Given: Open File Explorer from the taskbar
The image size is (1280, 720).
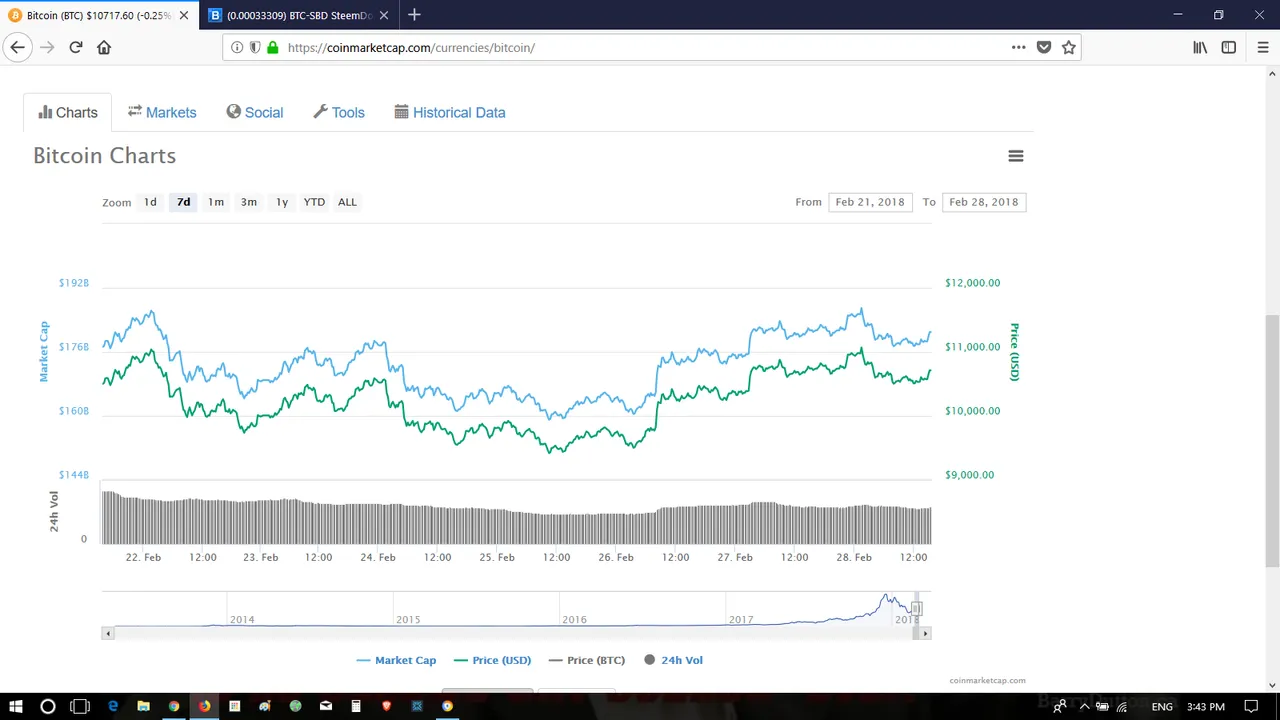Looking at the screenshot, I should [143, 706].
